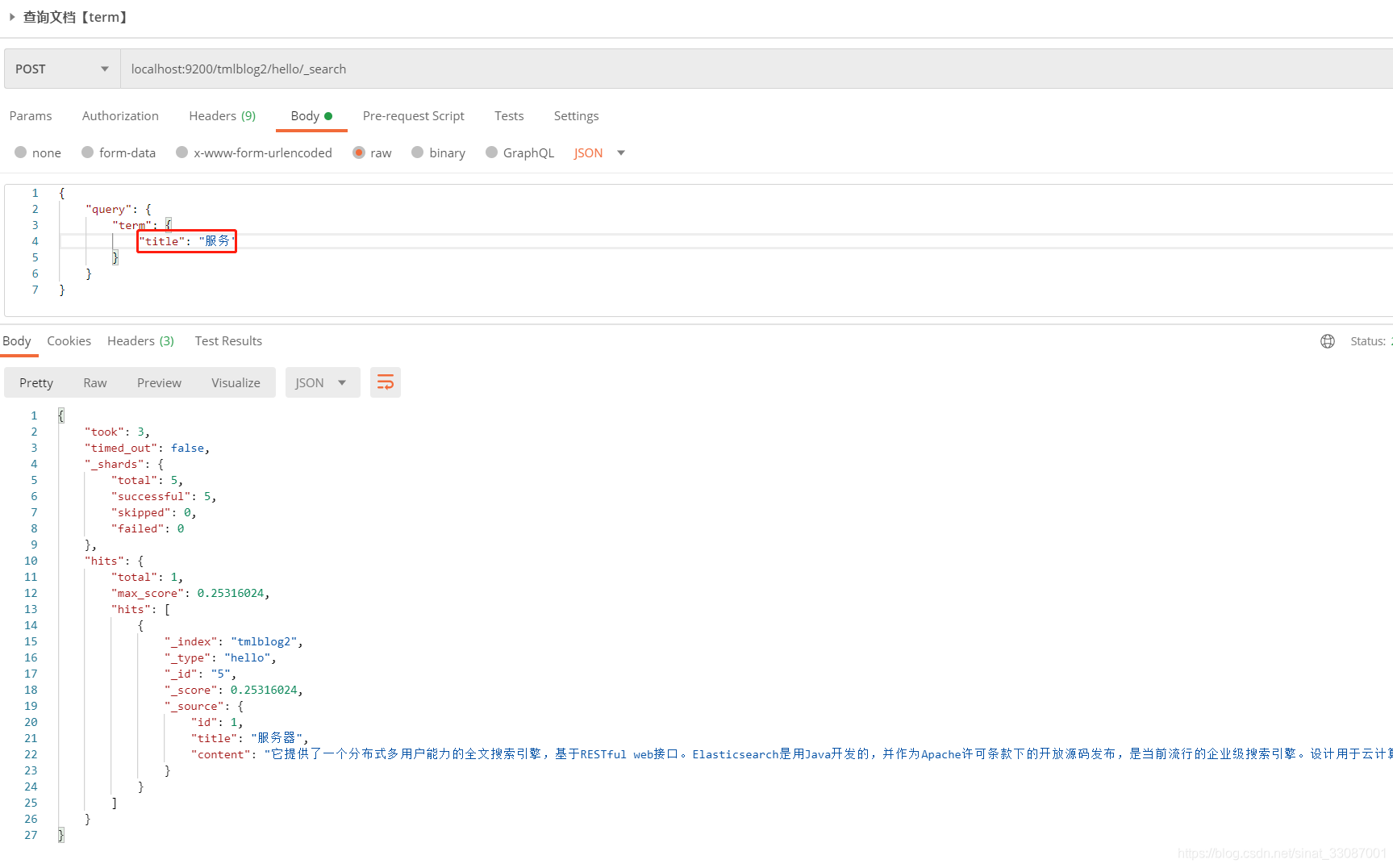This screenshot has width=1393, height=868.
Task: Select the form-data radio button
Action: (88, 152)
